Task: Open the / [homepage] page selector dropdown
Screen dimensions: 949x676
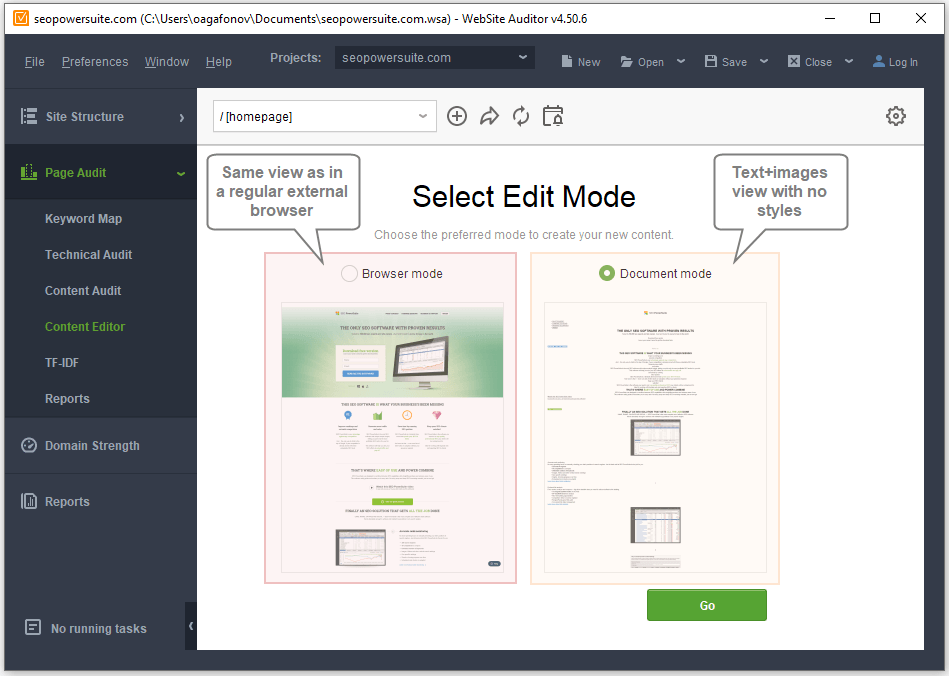Action: click(325, 116)
